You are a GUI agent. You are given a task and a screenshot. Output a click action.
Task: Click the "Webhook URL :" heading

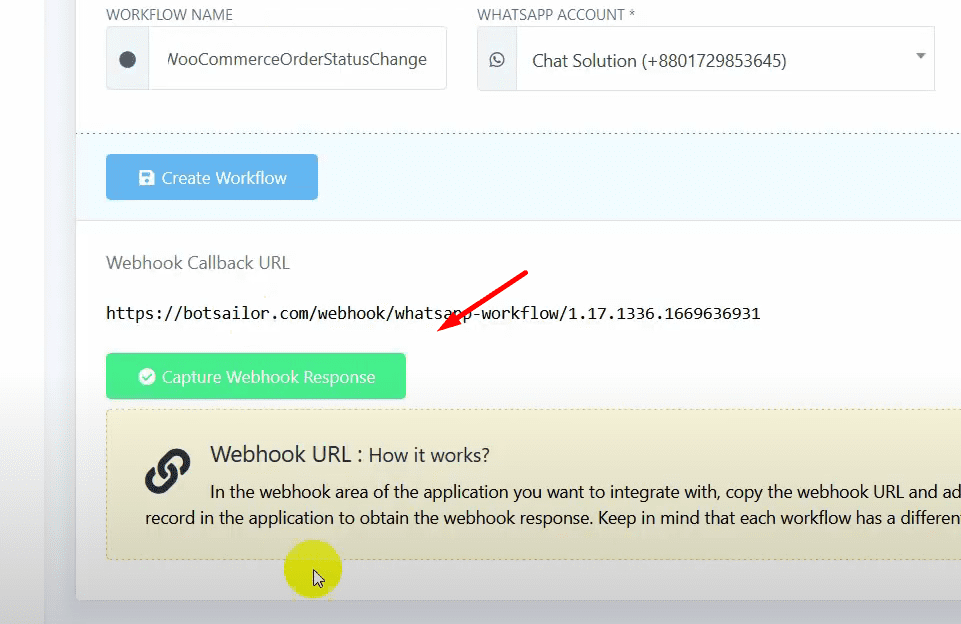pyautogui.click(x=286, y=454)
